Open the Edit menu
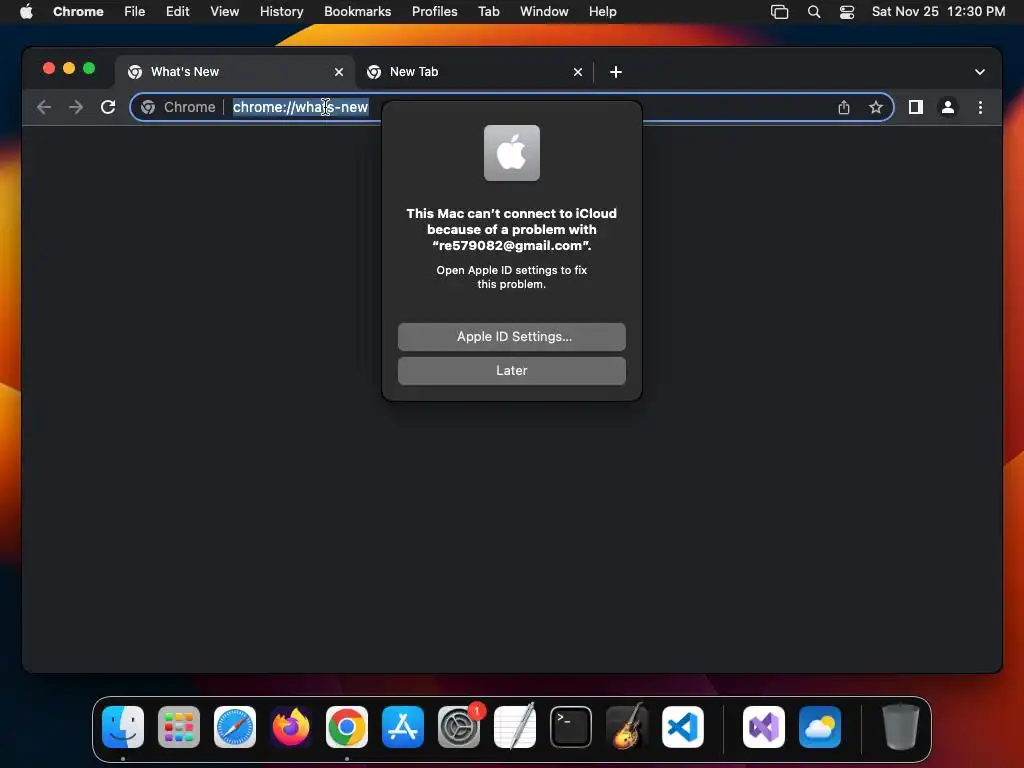The height and width of the screenshot is (768, 1024). [x=177, y=12]
